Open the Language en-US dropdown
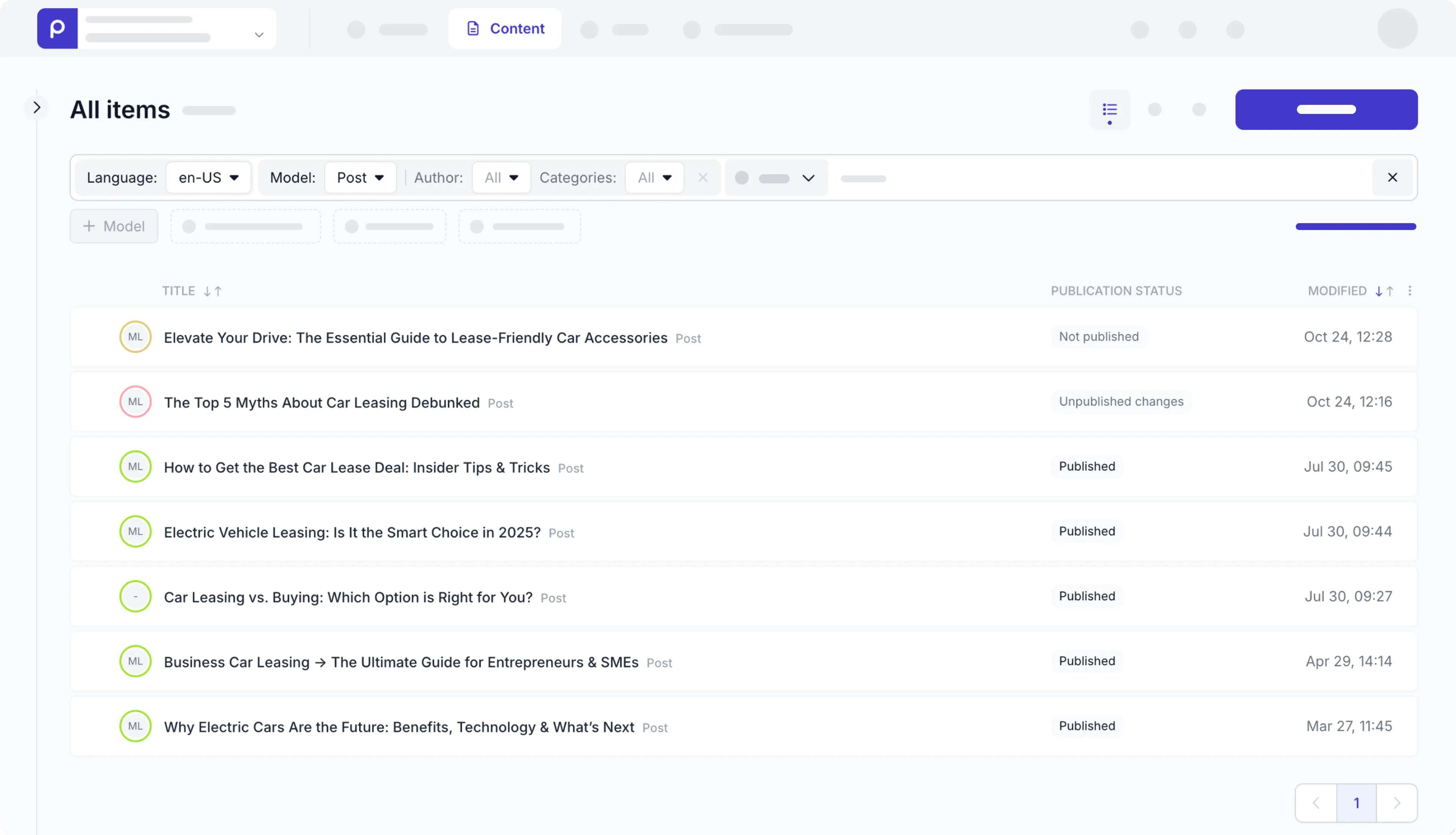Screen dimensions: 1456x835 (x=208, y=177)
